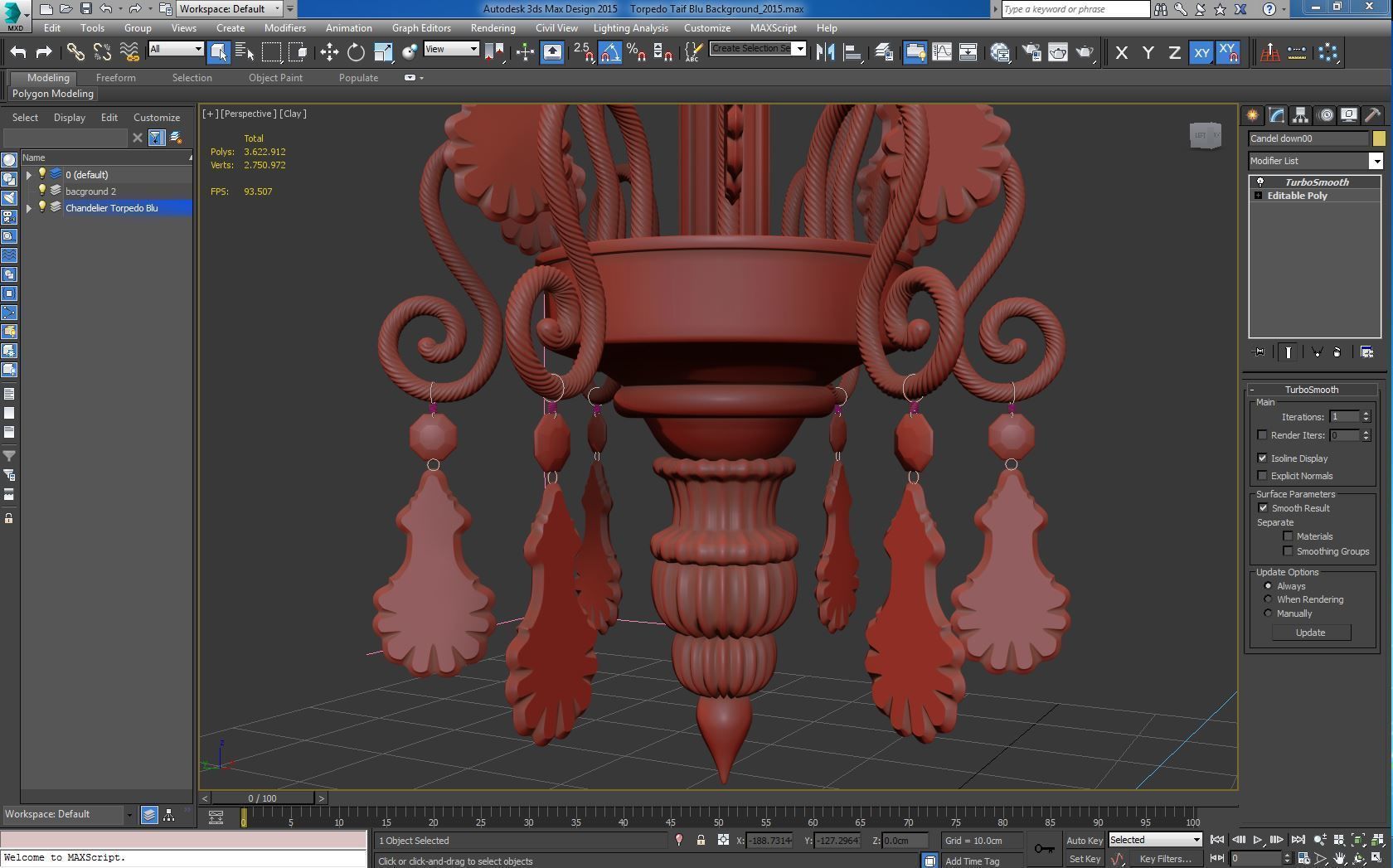
Task: Toggle the selection lock icon
Action: coord(701,840)
